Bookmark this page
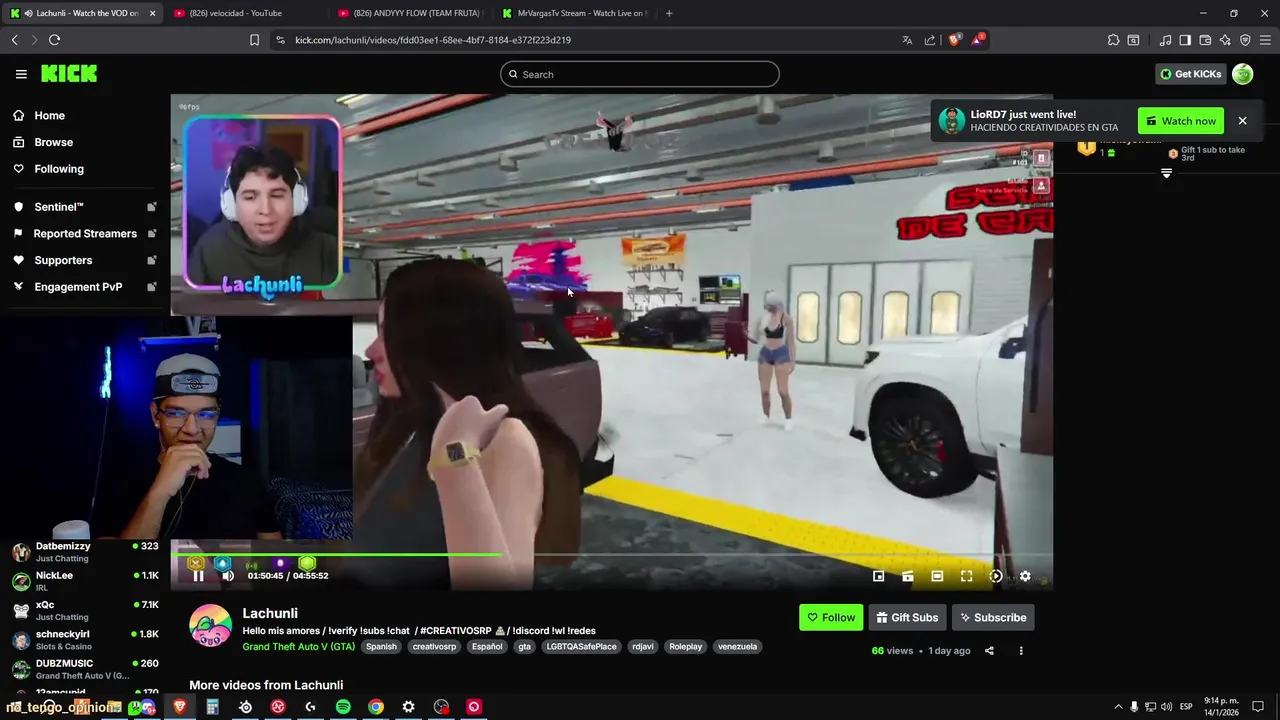Screen dimensions: 1280x720 [254, 40]
